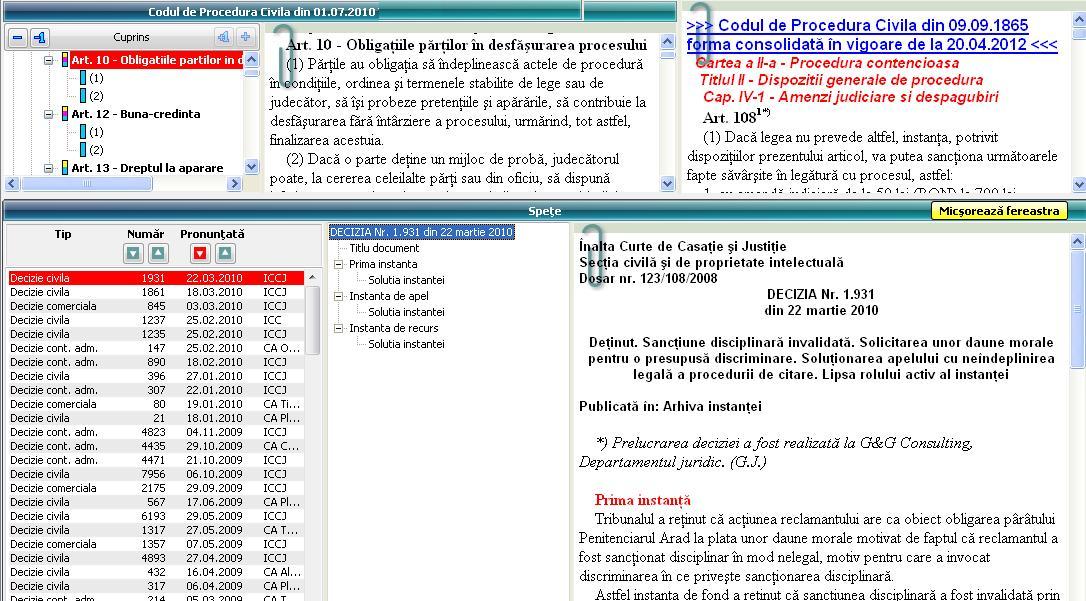Click the minus collapse button beside Cuprins
This screenshot has width=1086, height=601.
pyautogui.click(x=18, y=37)
